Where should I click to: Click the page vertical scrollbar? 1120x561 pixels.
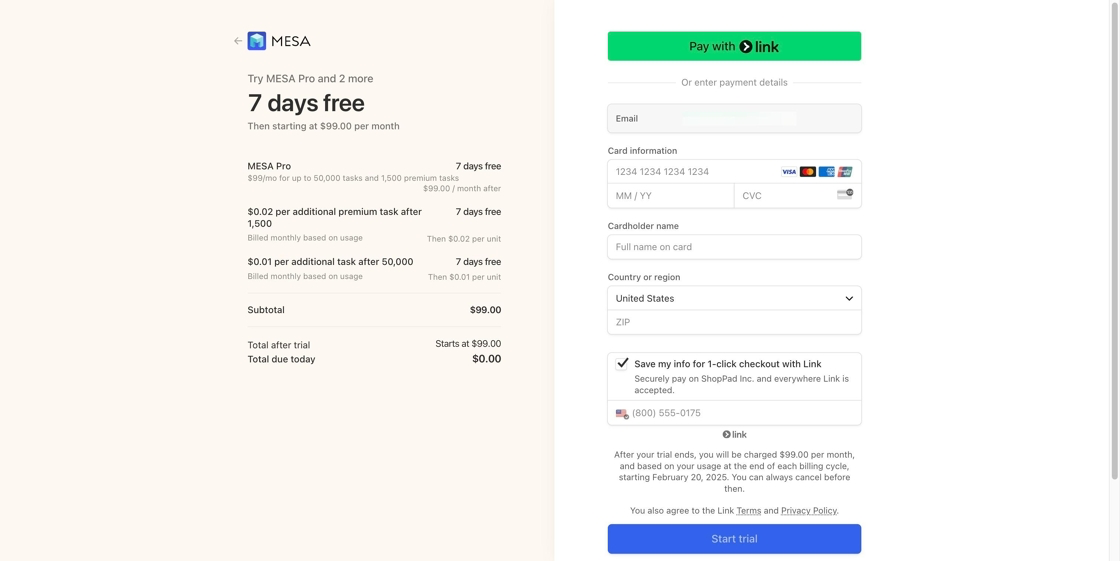tap(1115, 240)
